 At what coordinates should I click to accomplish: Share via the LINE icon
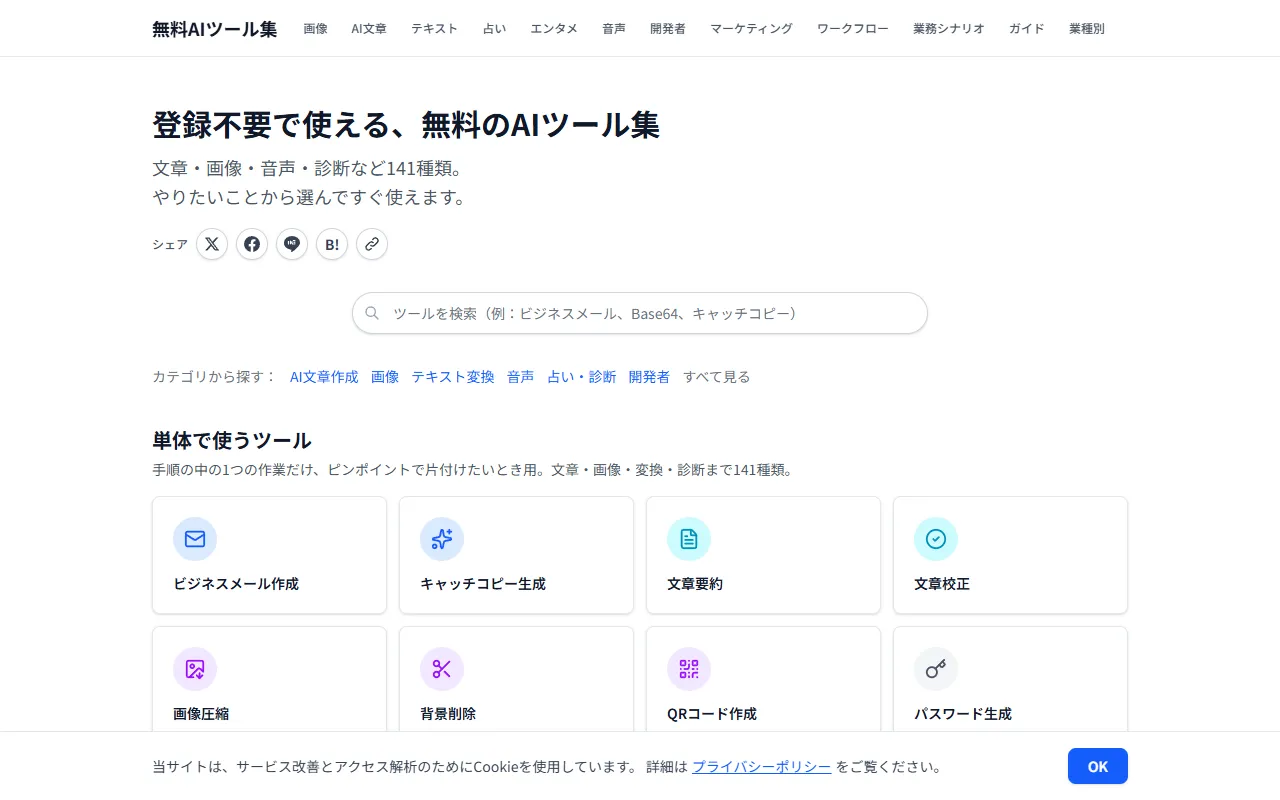click(x=292, y=244)
